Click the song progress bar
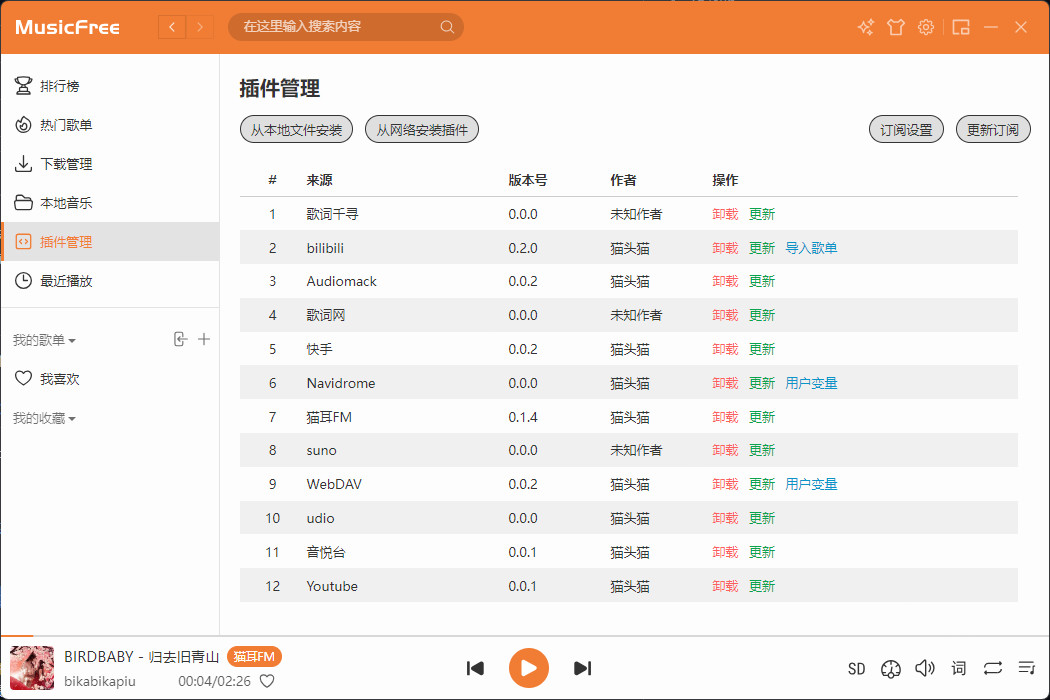1050x700 pixels. click(x=525, y=636)
